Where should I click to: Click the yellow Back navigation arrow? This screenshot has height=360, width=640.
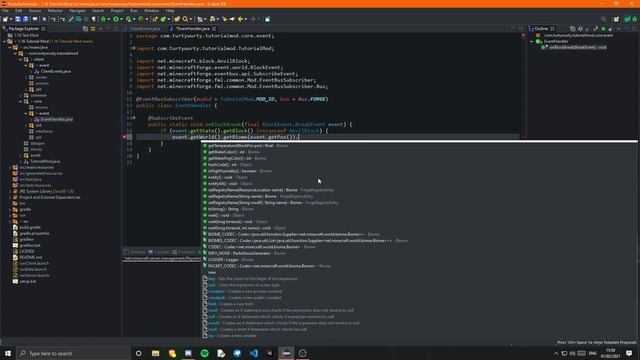240,19
